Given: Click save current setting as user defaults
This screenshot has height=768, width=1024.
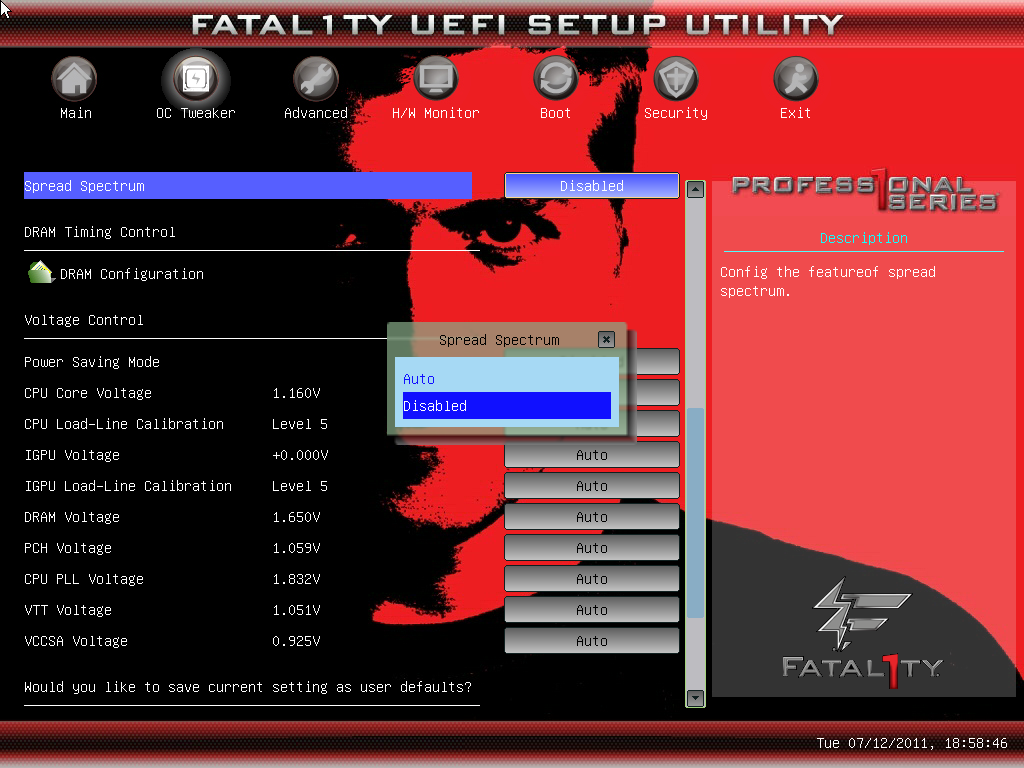Looking at the screenshot, I should [x=248, y=687].
